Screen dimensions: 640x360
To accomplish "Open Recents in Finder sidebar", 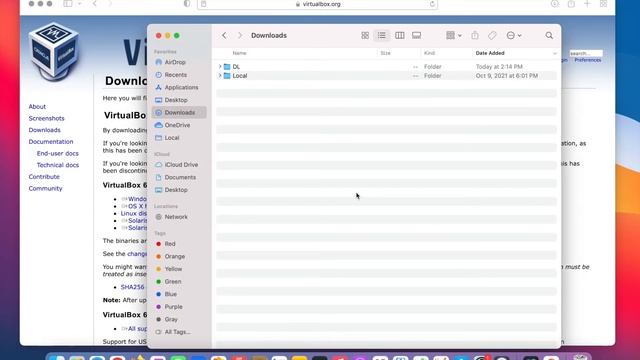I will click(x=176, y=75).
